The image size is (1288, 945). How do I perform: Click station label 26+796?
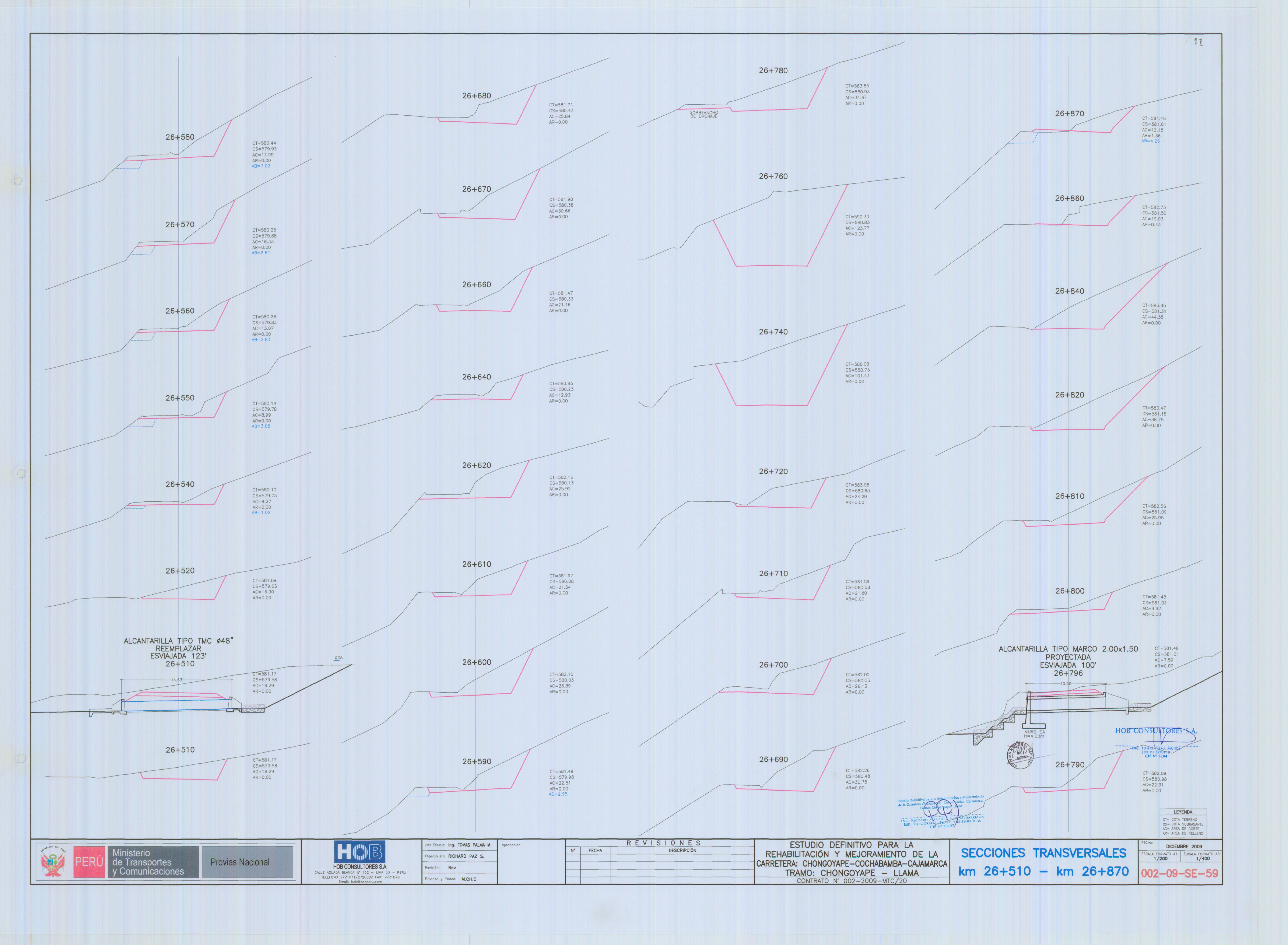click(1068, 673)
